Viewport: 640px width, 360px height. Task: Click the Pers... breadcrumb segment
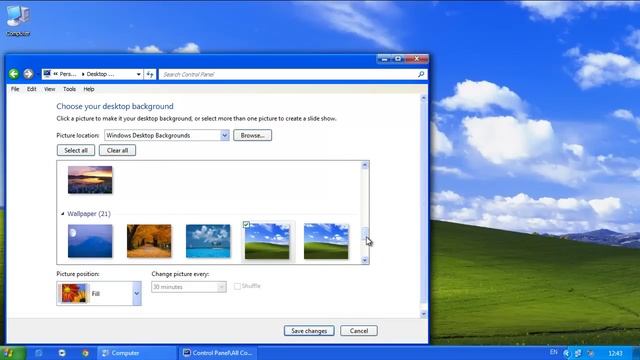click(68, 74)
